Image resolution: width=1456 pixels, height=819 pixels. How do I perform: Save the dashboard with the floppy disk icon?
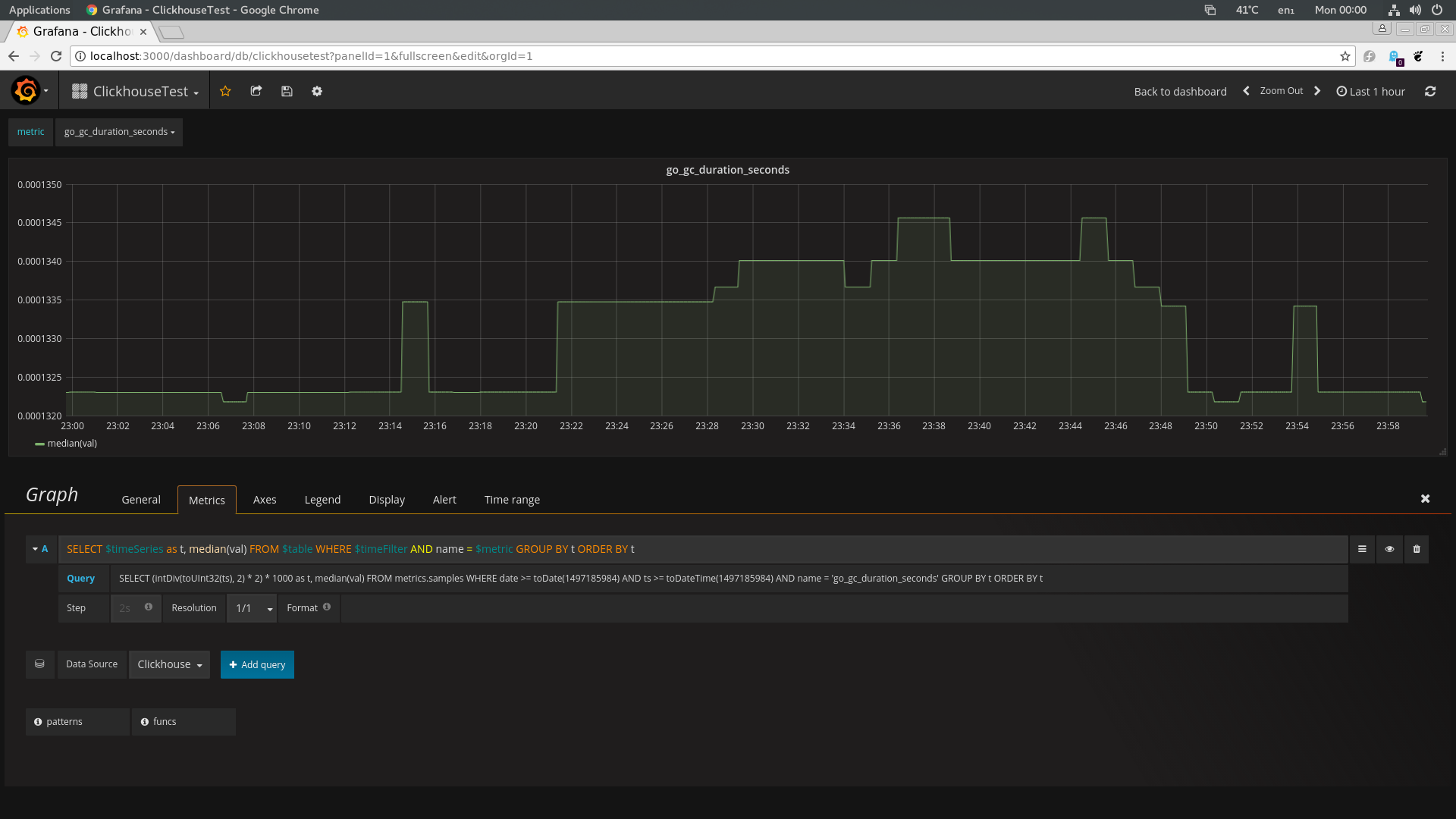coord(287,91)
